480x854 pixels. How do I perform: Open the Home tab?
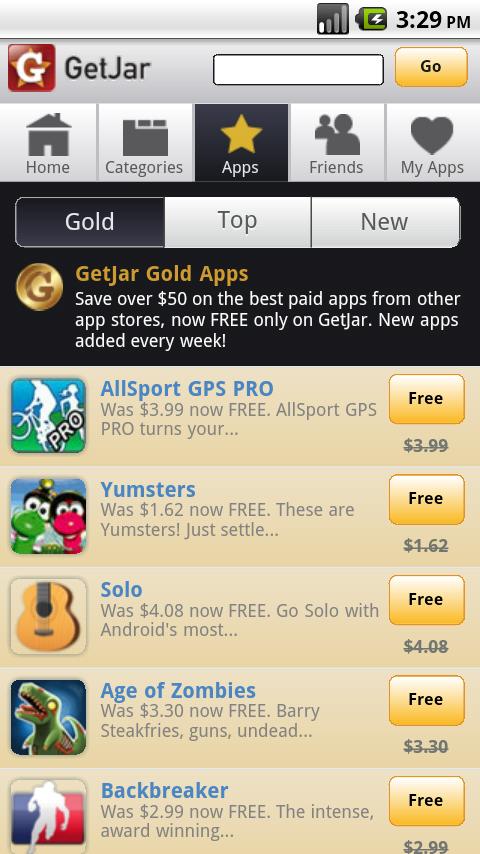point(48,143)
